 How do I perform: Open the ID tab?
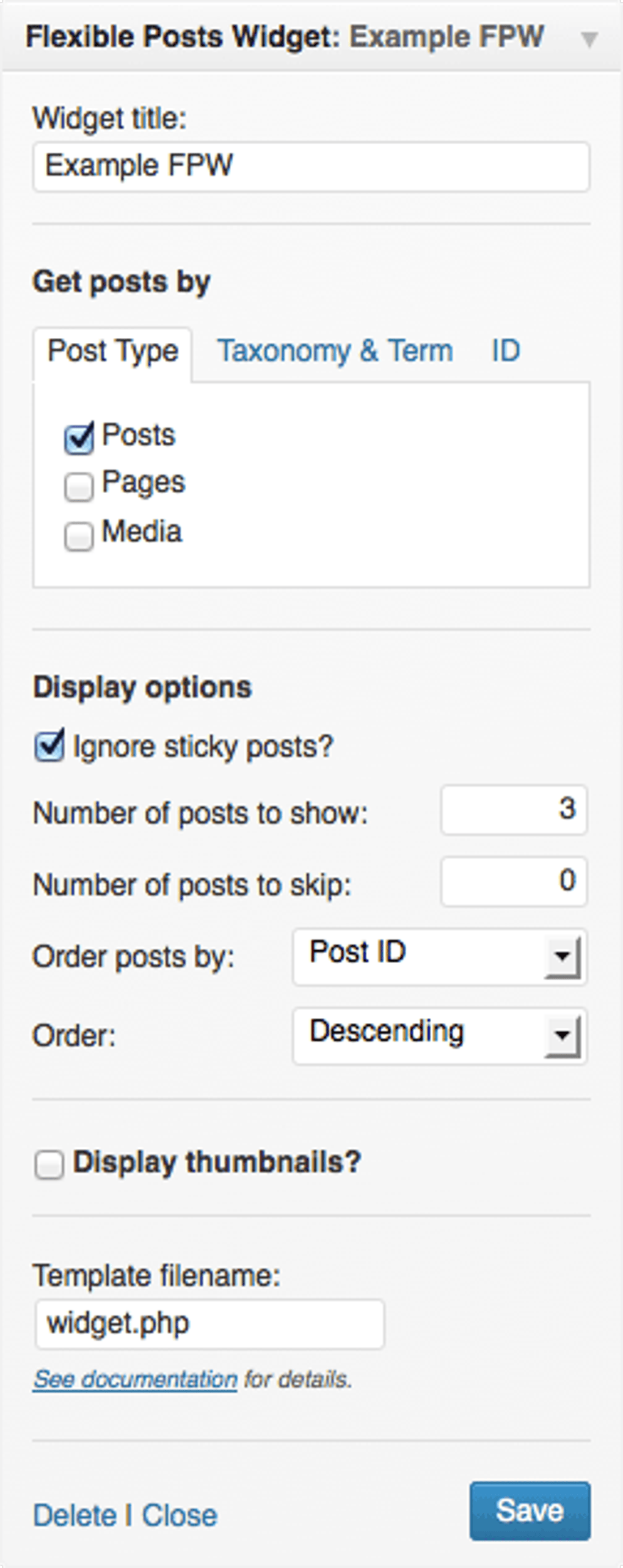point(505,350)
